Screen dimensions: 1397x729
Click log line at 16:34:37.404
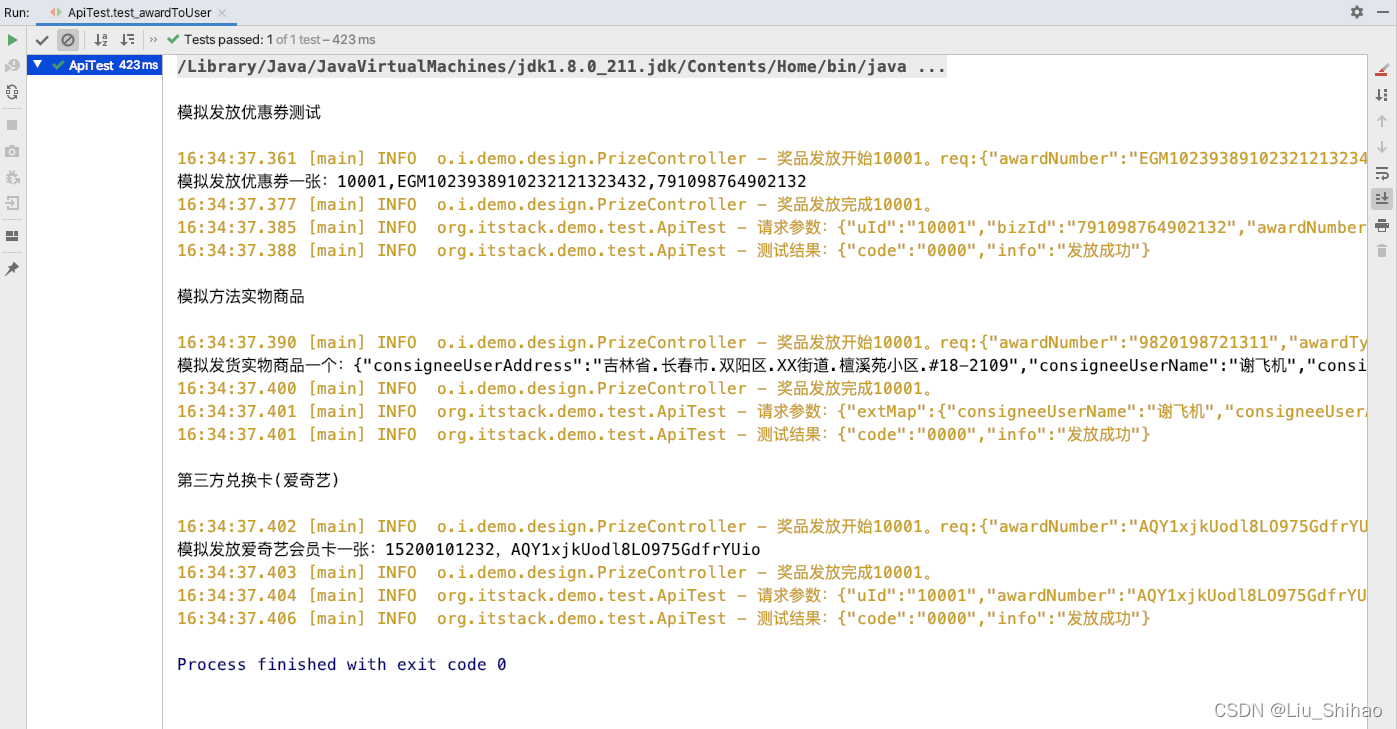[771, 596]
